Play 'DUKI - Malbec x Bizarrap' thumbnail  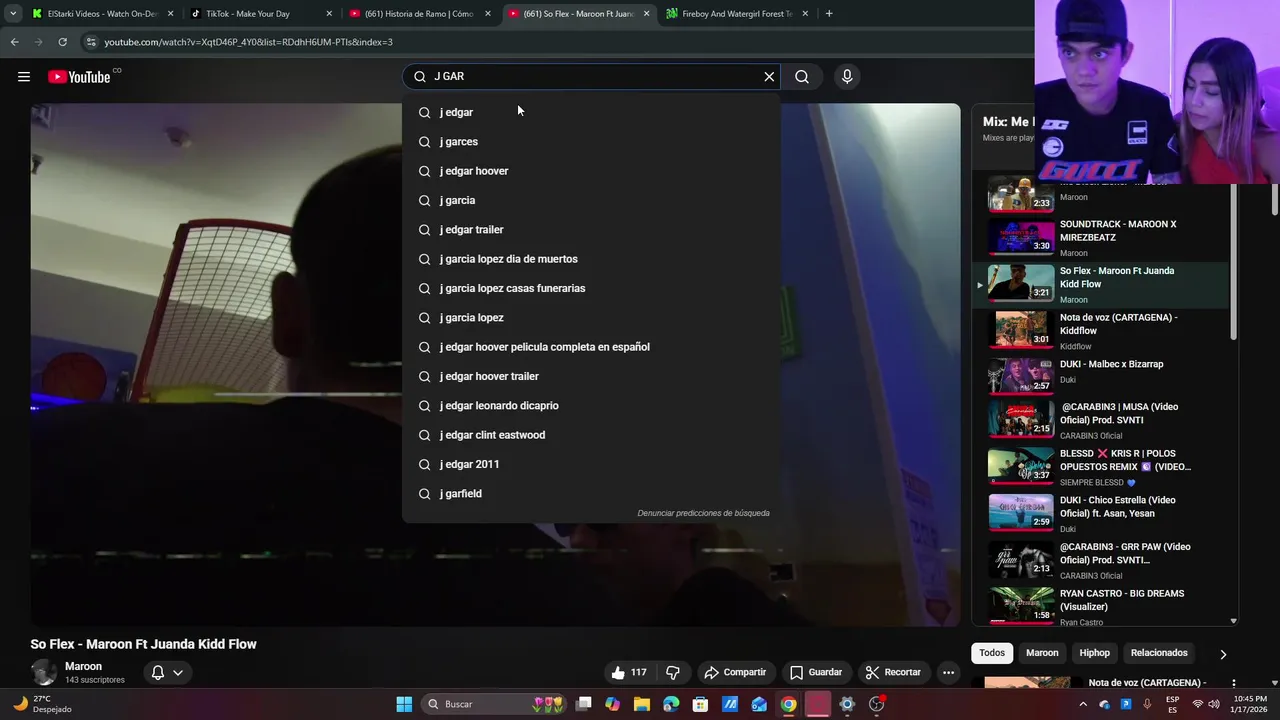click(x=1021, y=377)
